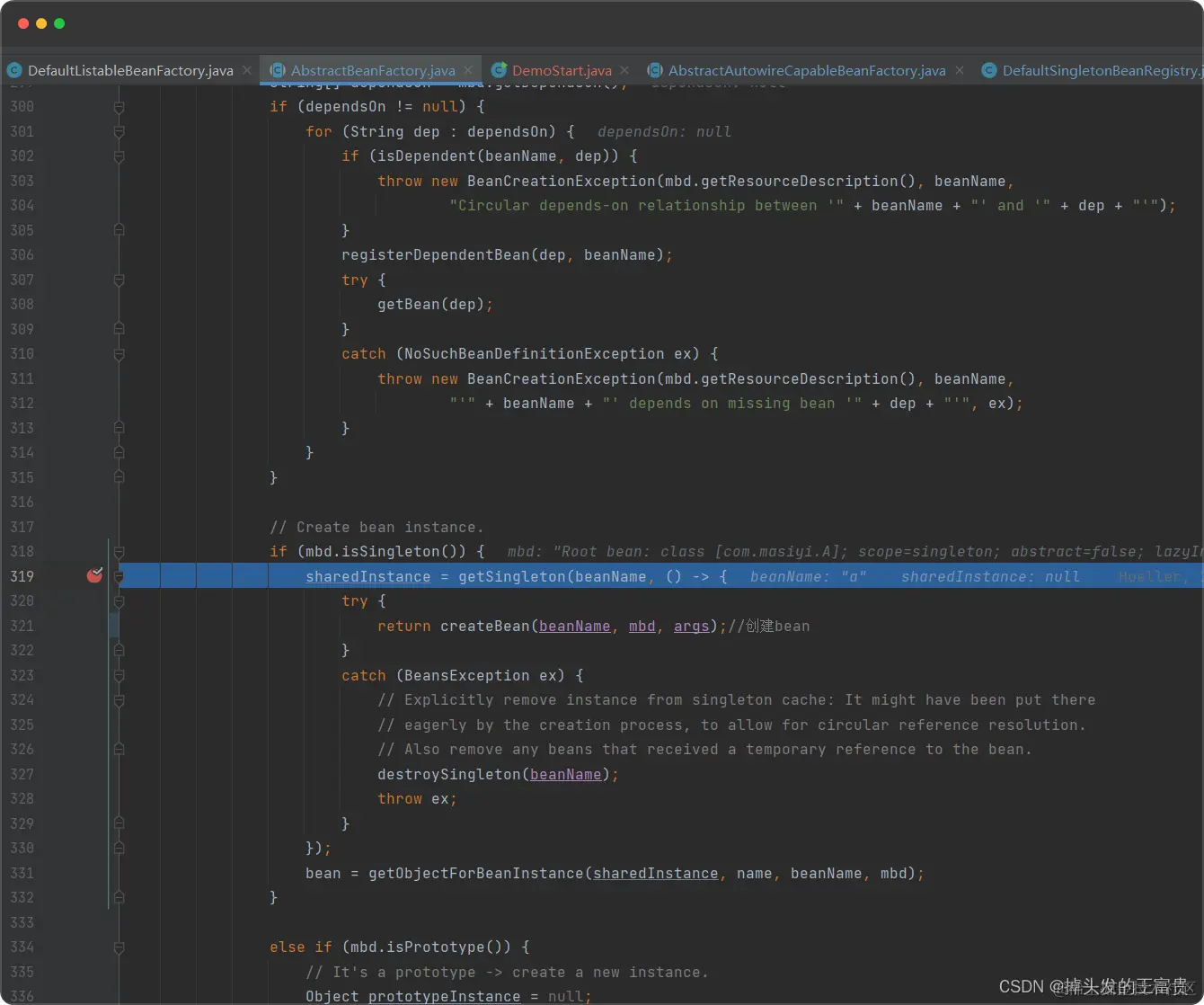
Task: Select the AbstractBeanFactory.java tab
Action: [373, 70]
